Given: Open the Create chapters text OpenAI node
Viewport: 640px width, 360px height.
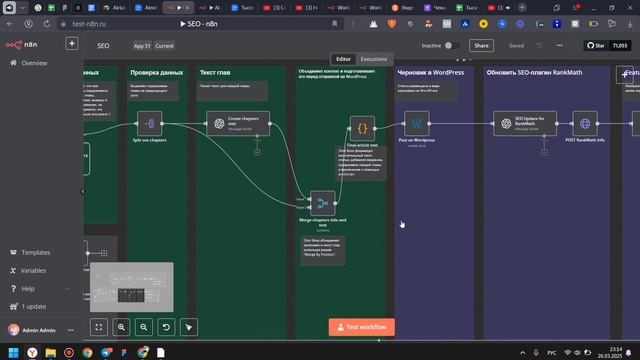Looking at the screenshot, I should [x=238, y=123].
